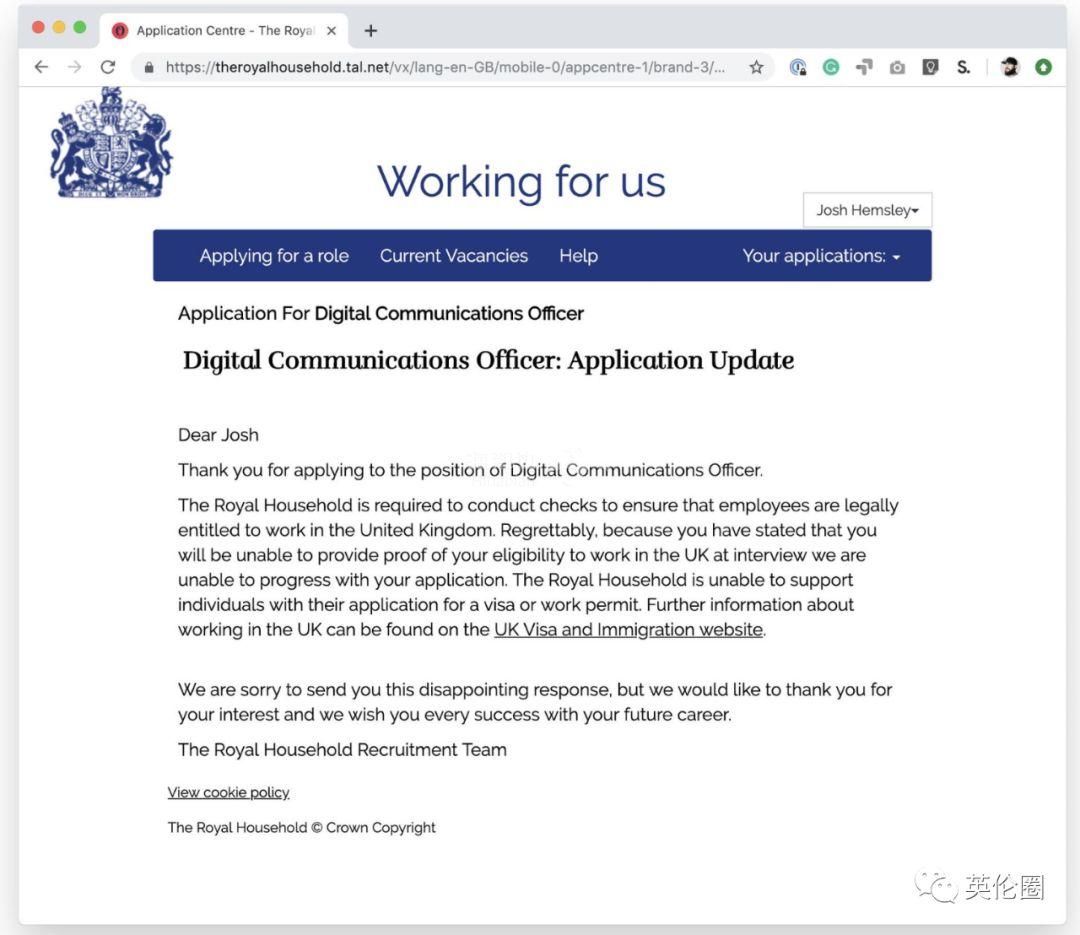
Task: Open the Current Vacancies menu item
Action: pyautogui.click(x=454, y=256)
